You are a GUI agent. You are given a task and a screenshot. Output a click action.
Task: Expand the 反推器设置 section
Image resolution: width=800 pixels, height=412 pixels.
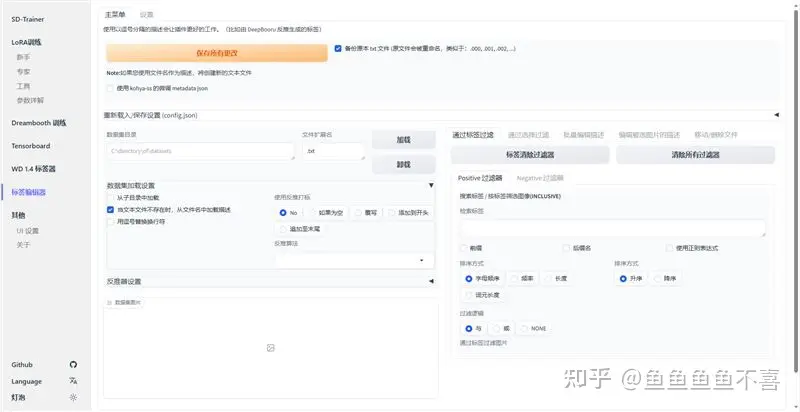pyautogui.click(x=431, y=281)
